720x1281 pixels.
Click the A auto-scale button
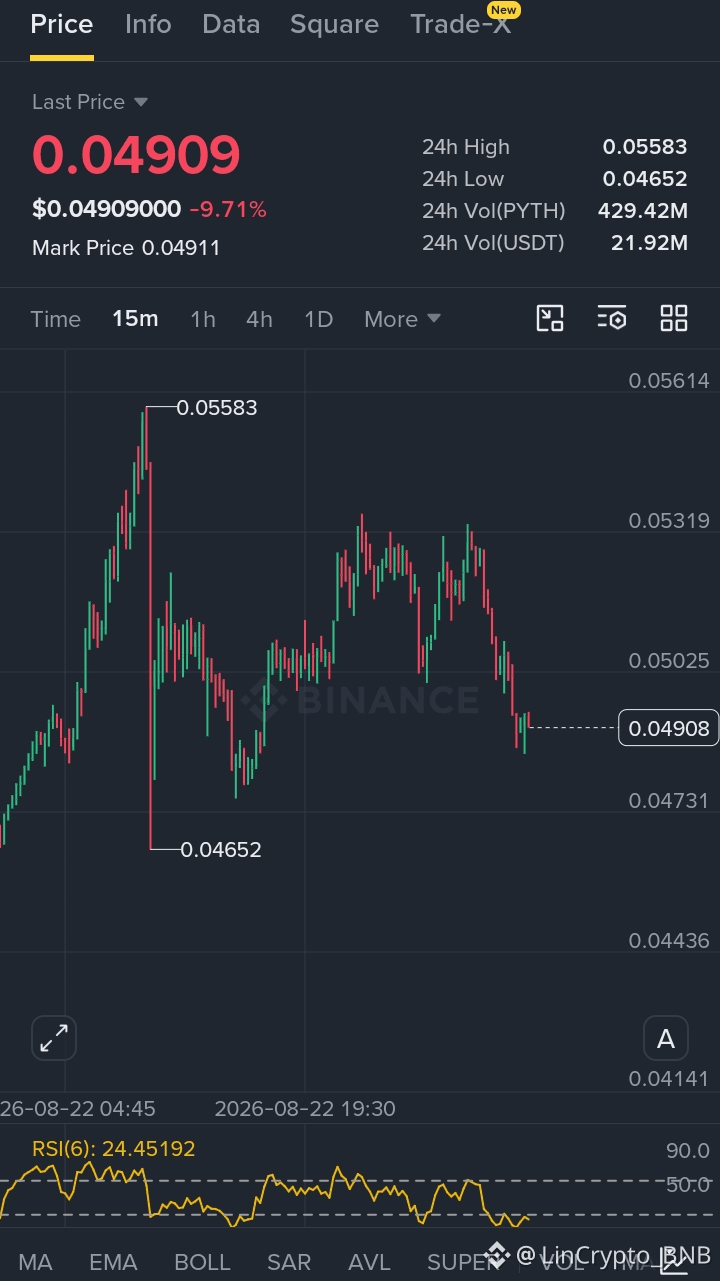click(666, 1039)
